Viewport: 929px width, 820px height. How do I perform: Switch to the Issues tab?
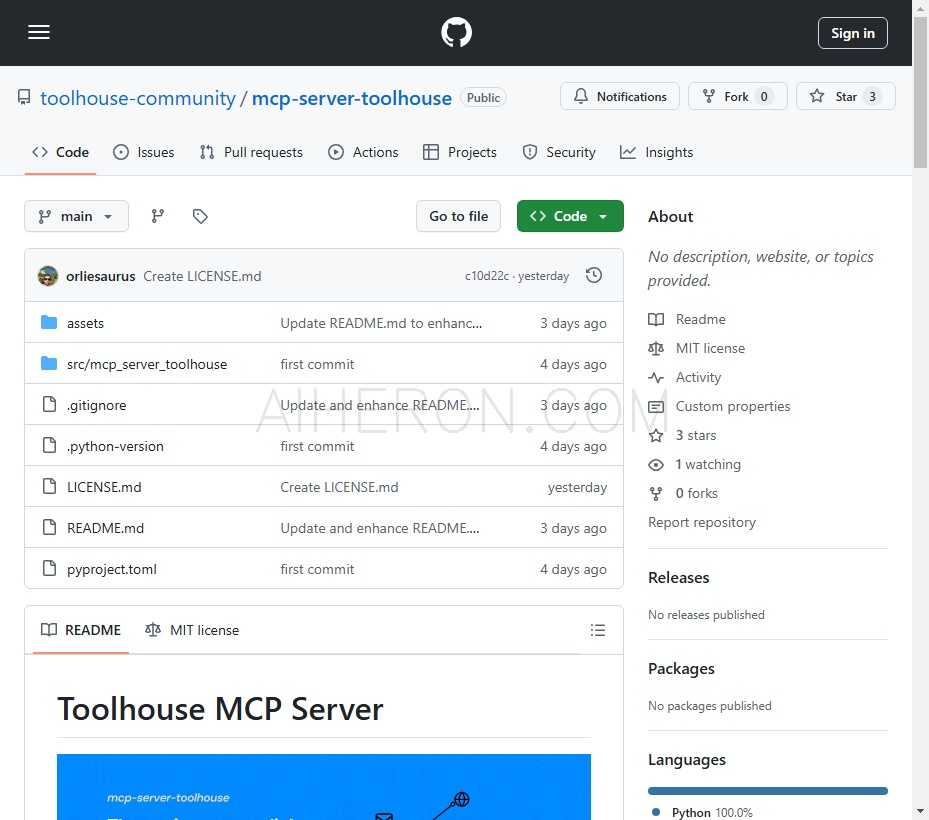(144, 152)
